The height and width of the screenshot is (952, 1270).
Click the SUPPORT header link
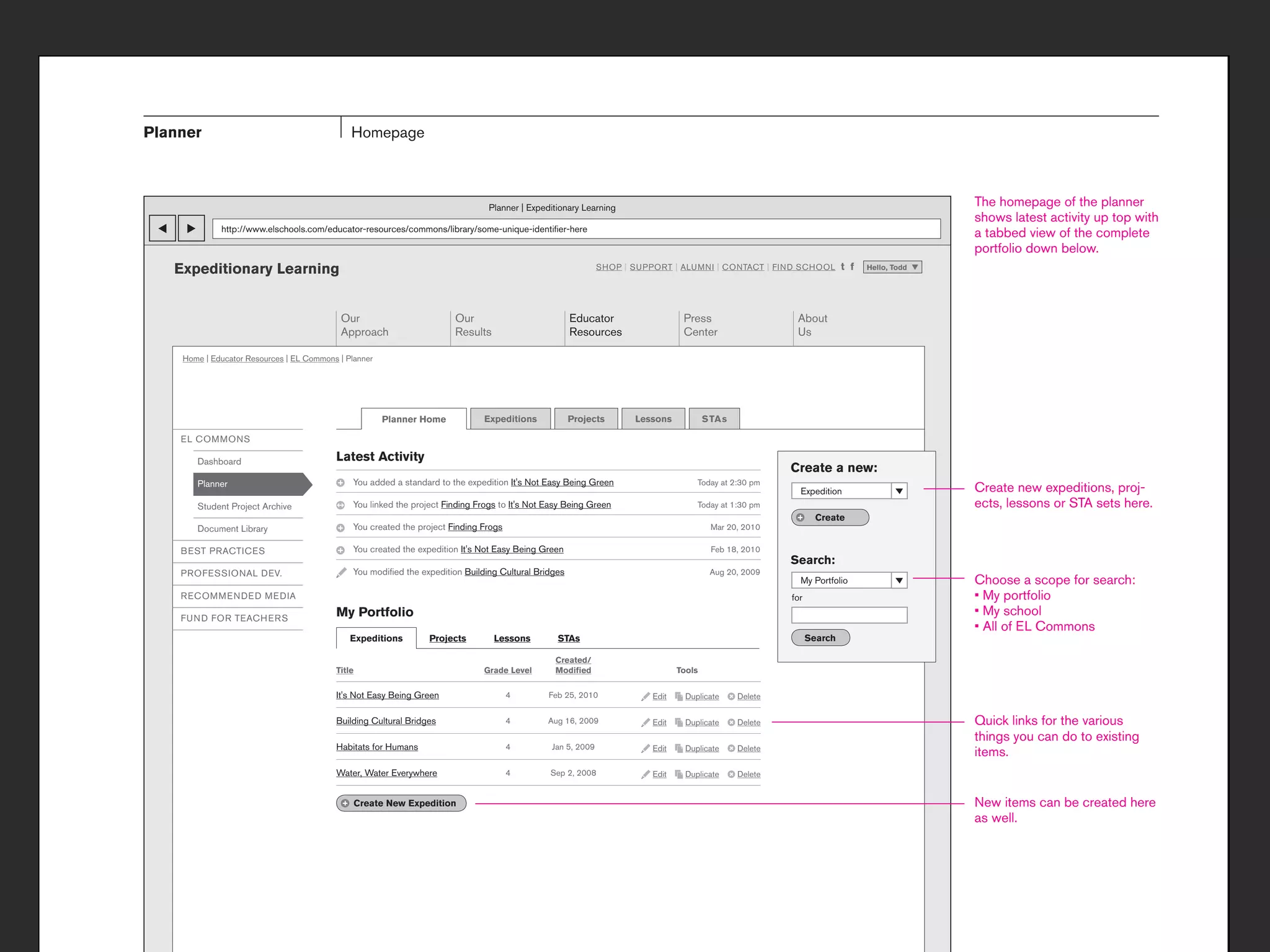point(651,267)
